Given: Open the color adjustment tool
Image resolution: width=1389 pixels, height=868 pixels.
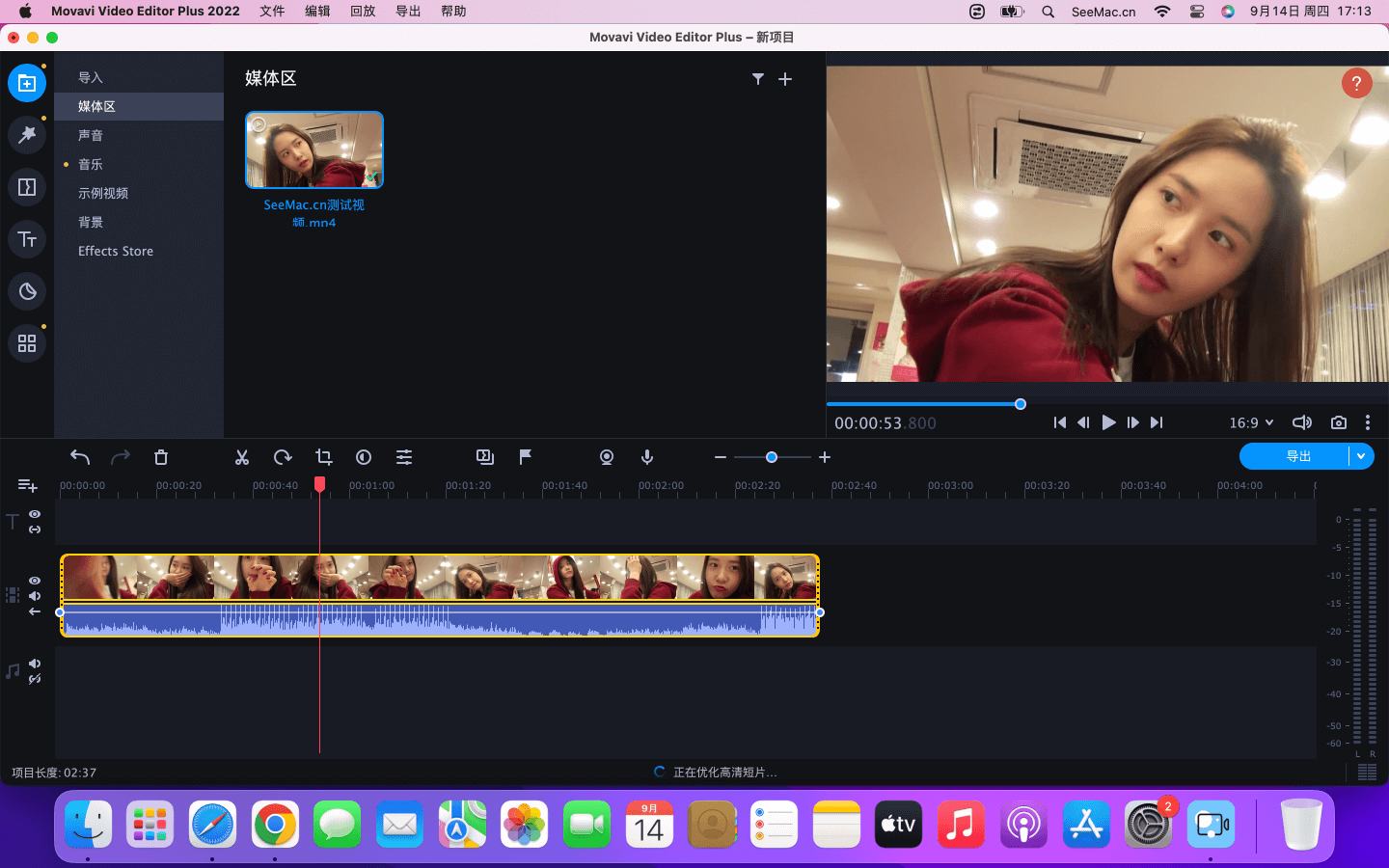Looking at the screenshot, I should [x=364, y=457].
